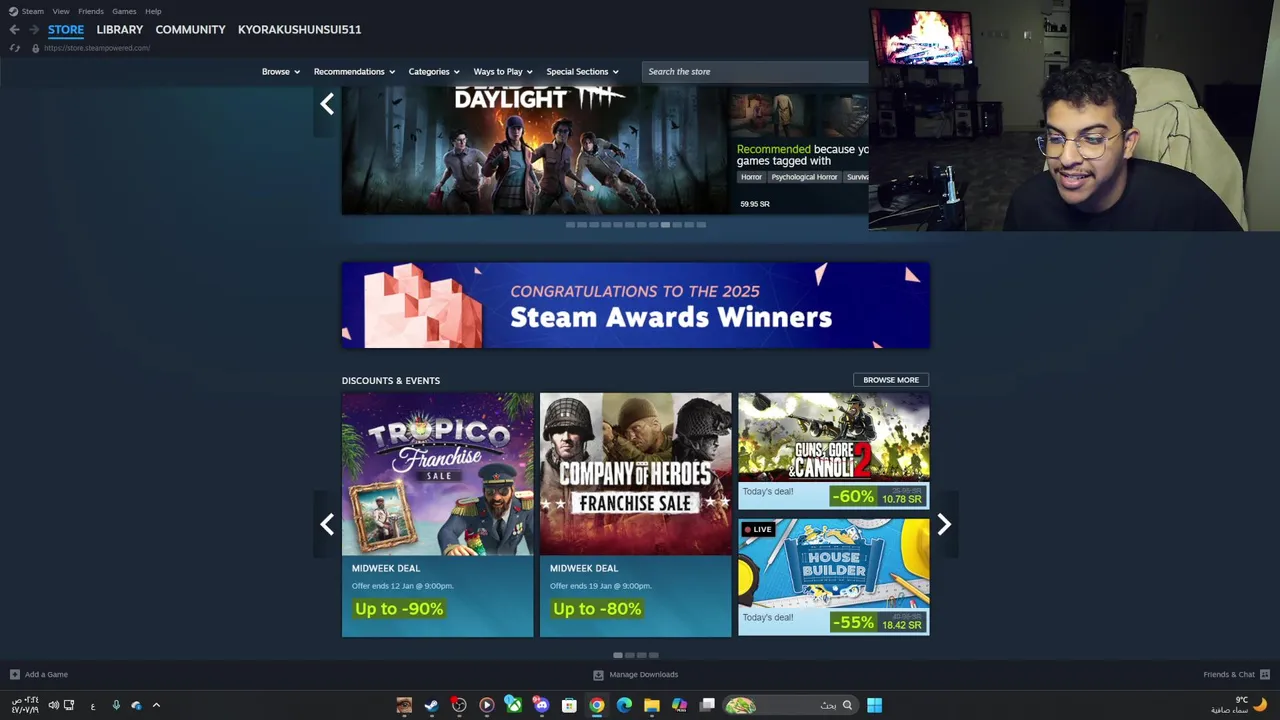This screenshot has width=1280, height=720.
Task: Open Microsoft Store from the taskbar
Action: pyautogui.click(x=569, y=705)
